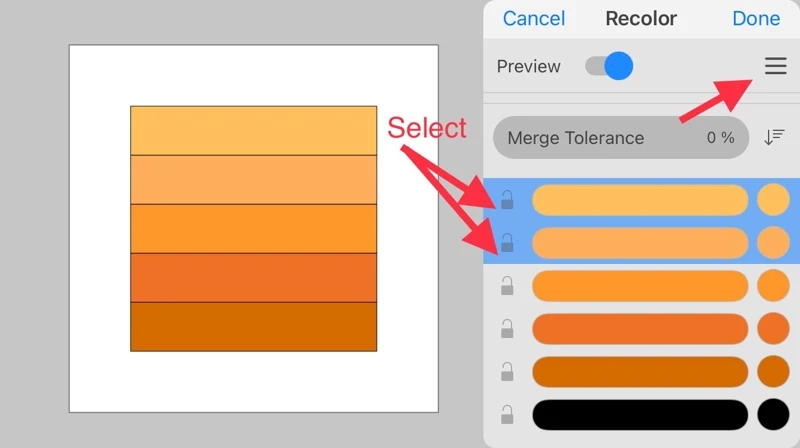Toggle lock on the light yellow-orange color row
Screen dimensions: 800x448
[507, 200]
